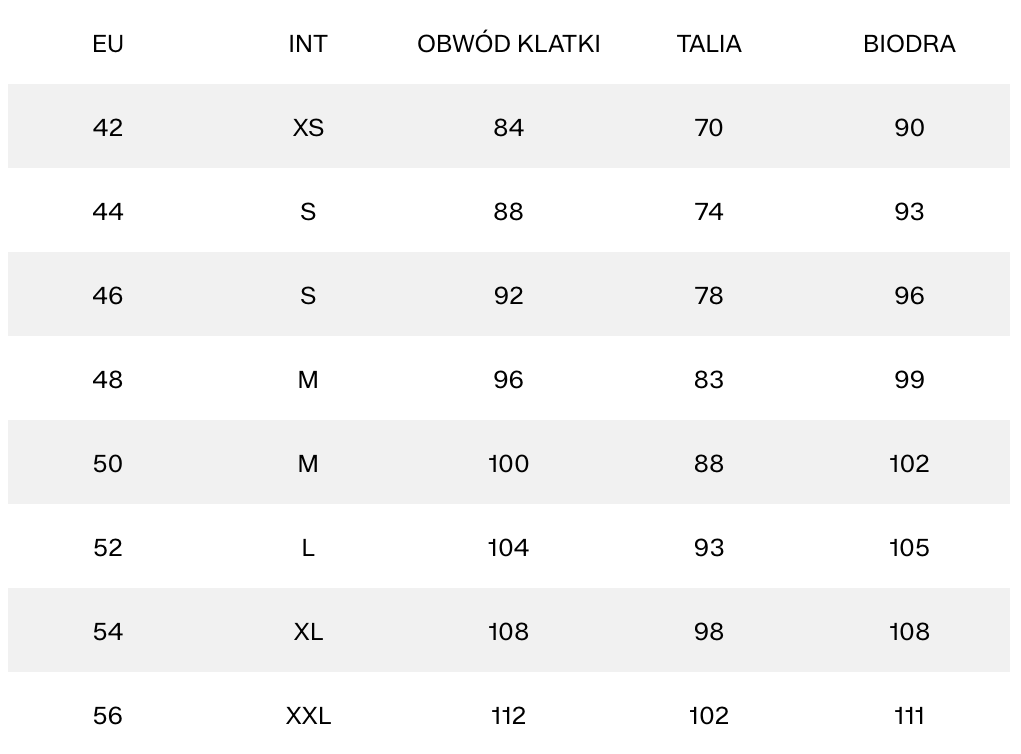Select the TALIA column header
Viewport: 1021px width, 754px height.
pyautogui.click(x=709, y=44)
